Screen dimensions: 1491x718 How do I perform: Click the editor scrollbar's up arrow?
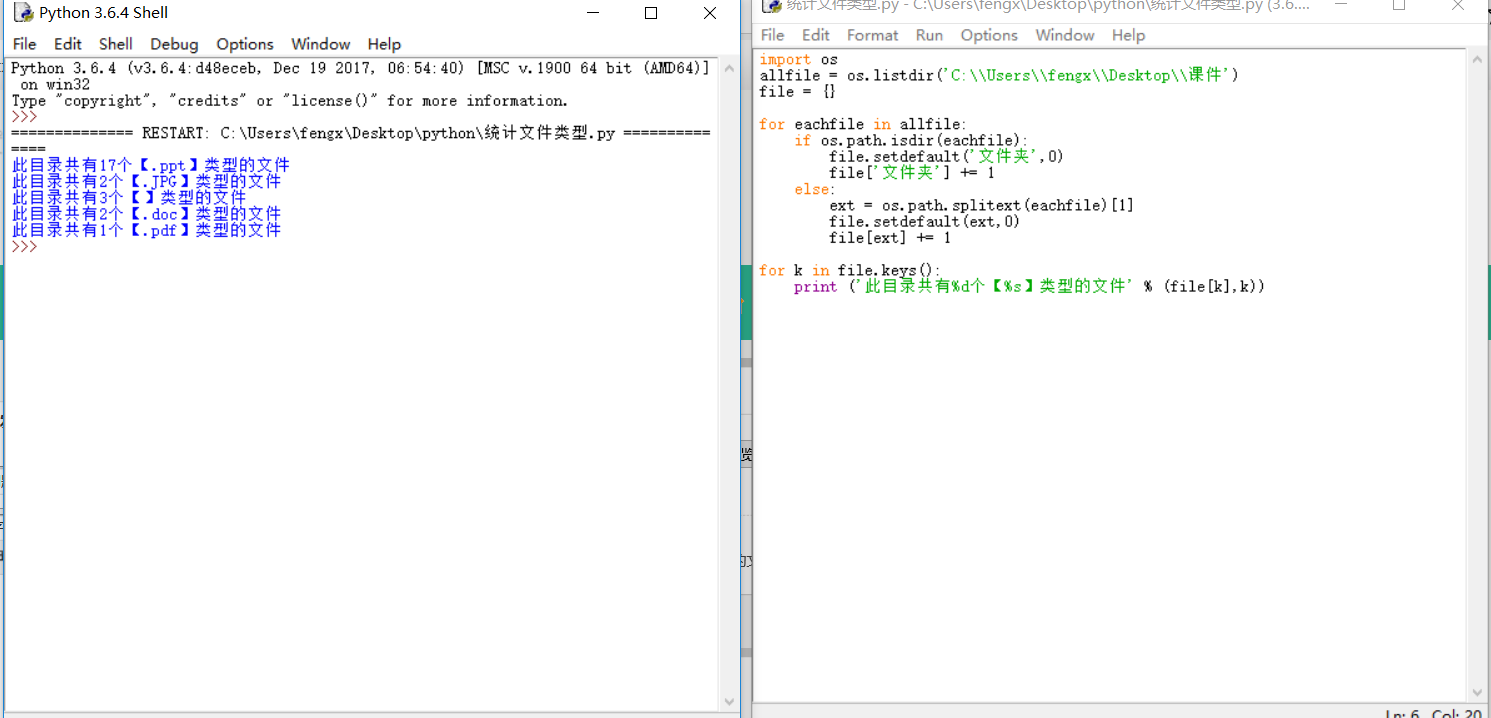[1479, 60]
